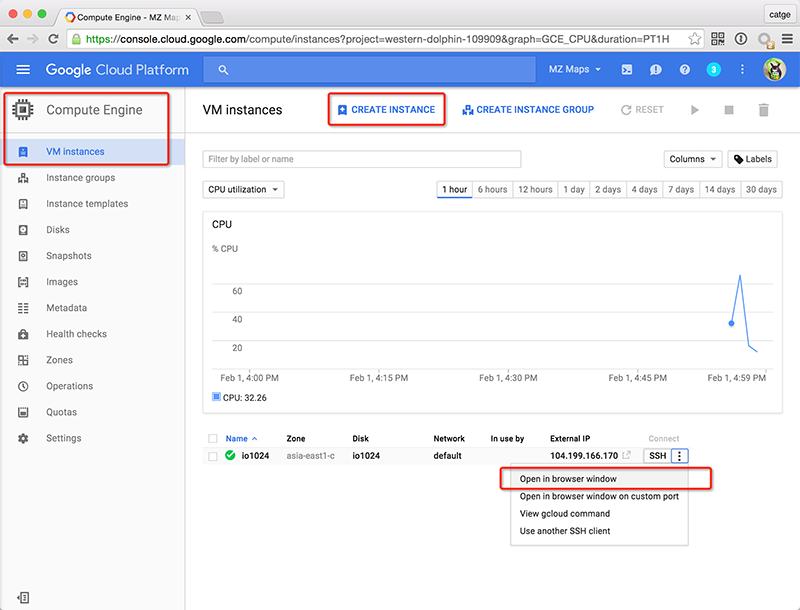Screen dimensions: 800x610
Task: Click the Snapshots sidebar icon
Action: coord(23,256)
